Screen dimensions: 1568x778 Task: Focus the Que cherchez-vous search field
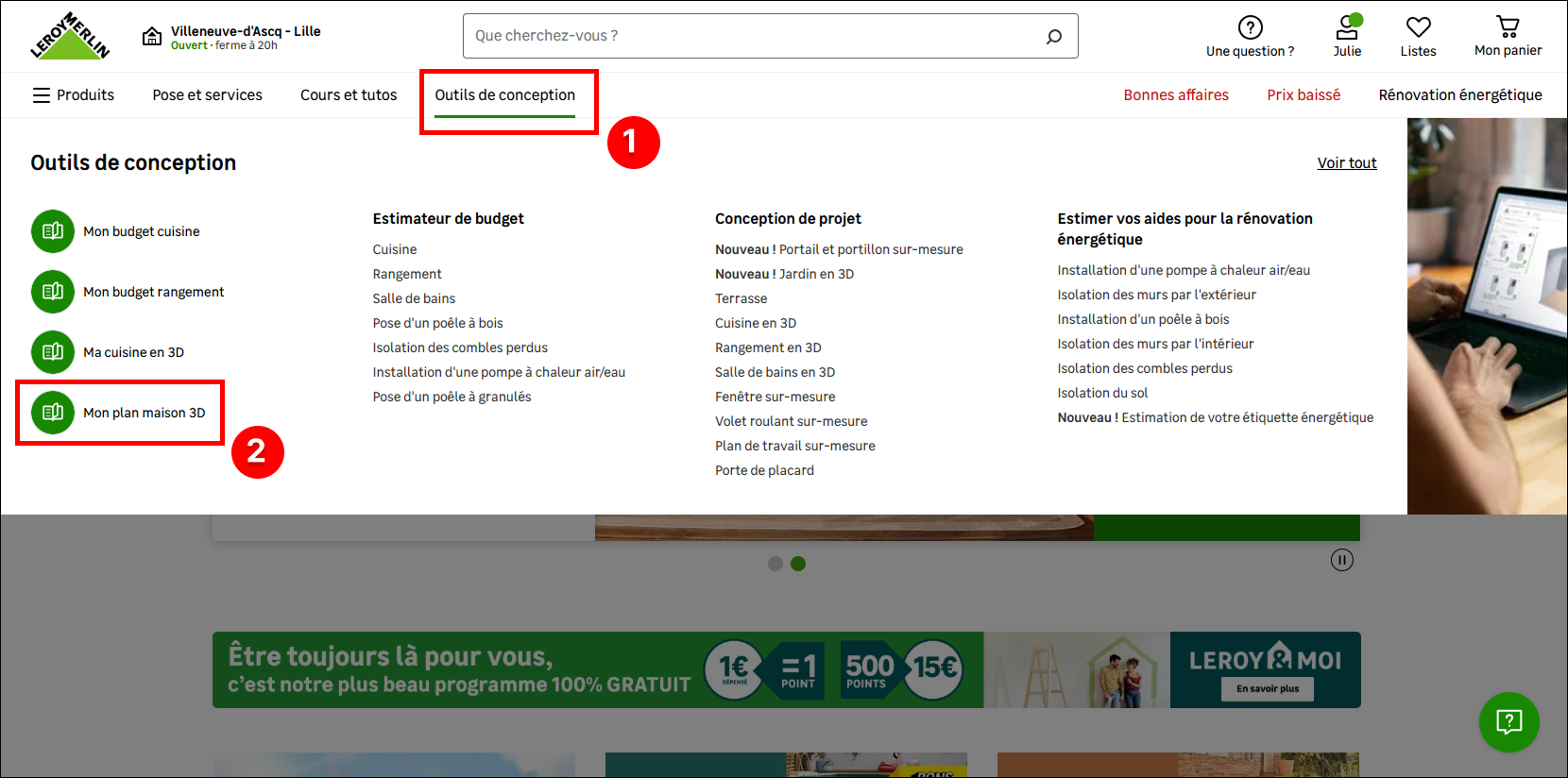coord(770,36)
